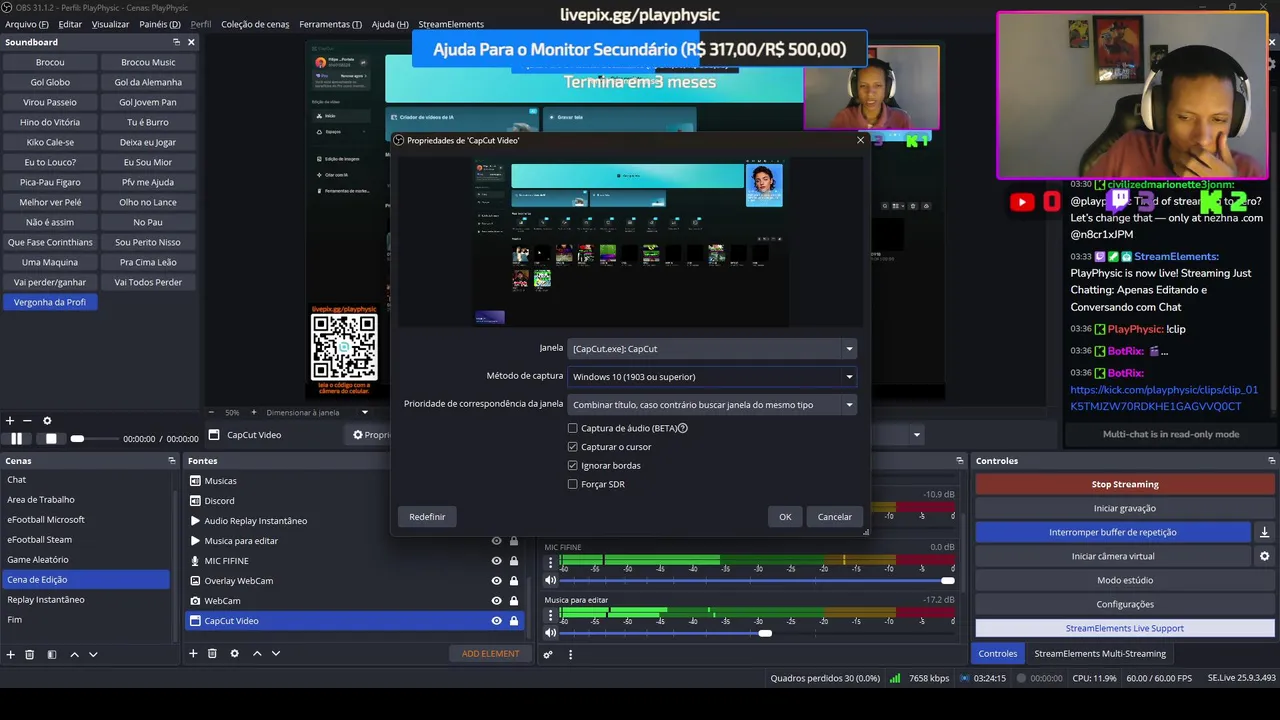Hide Overlay WebCam source with eye icon

click(496, 581)
